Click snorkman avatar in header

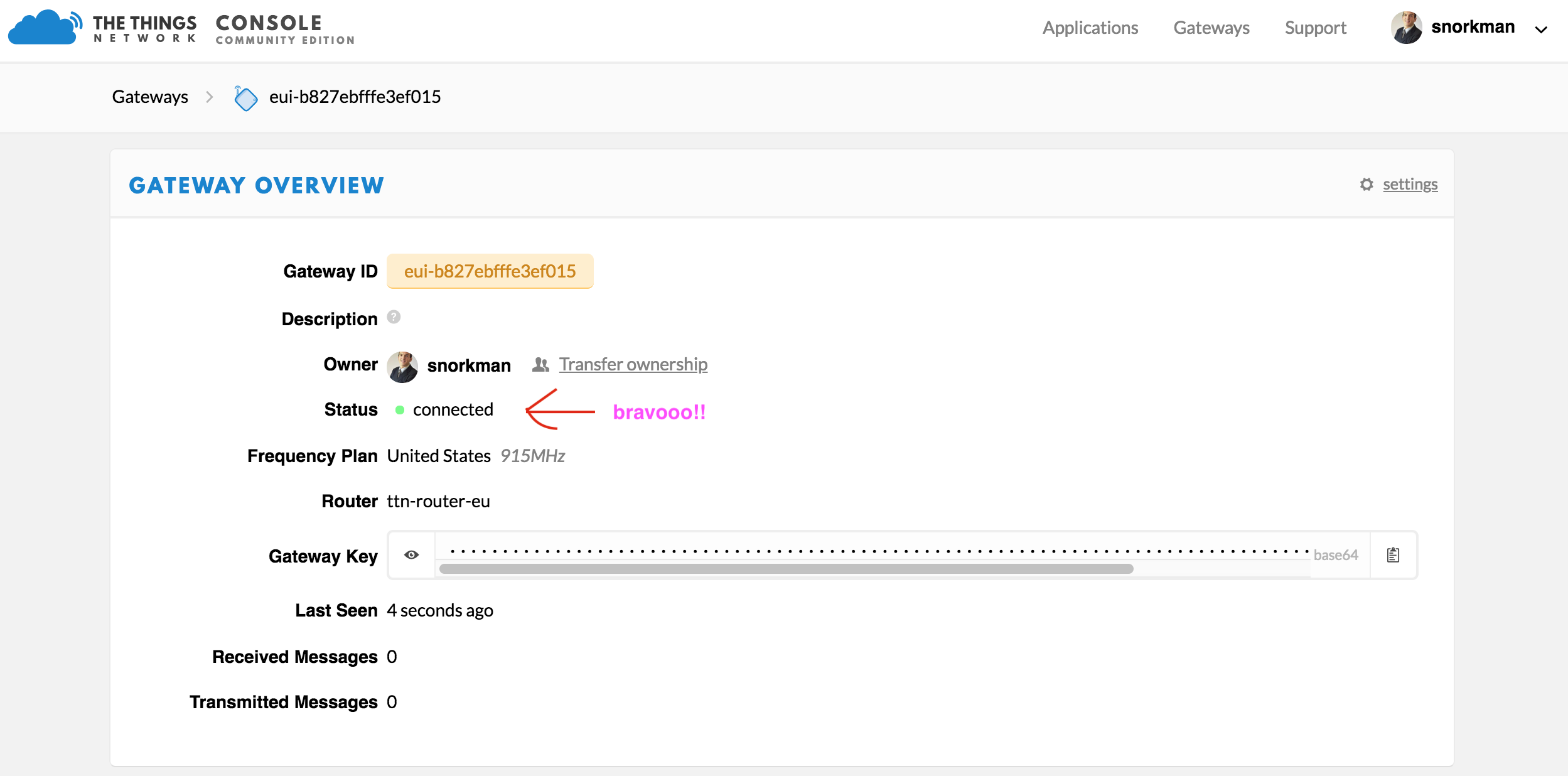coord(1406,28)
